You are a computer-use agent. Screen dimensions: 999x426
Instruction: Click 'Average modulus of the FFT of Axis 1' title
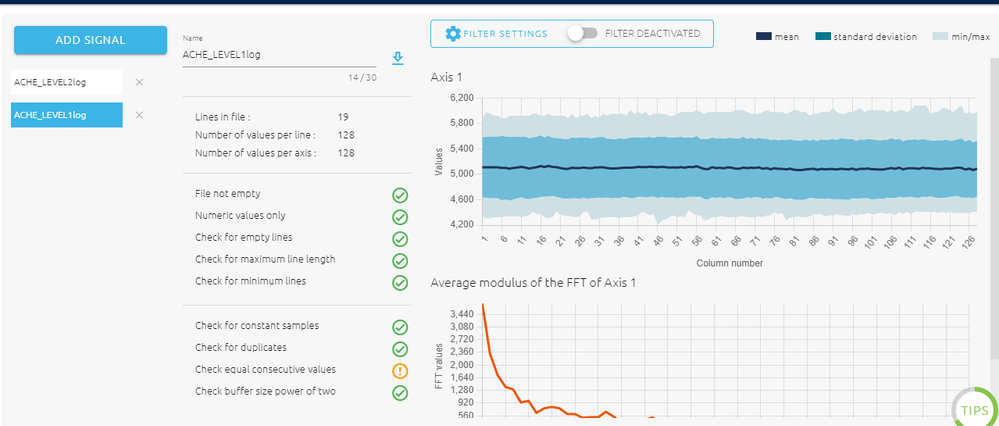coord(533,283)
